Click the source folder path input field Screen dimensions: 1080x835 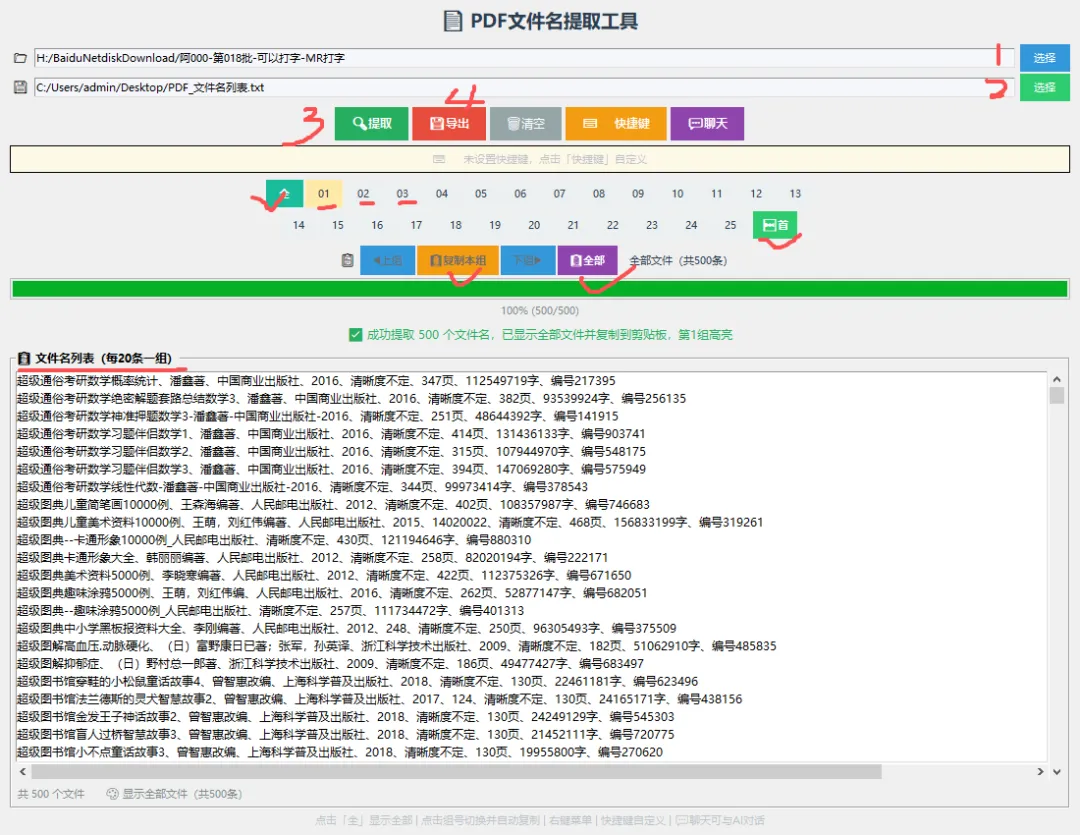[x=523, y=58]
